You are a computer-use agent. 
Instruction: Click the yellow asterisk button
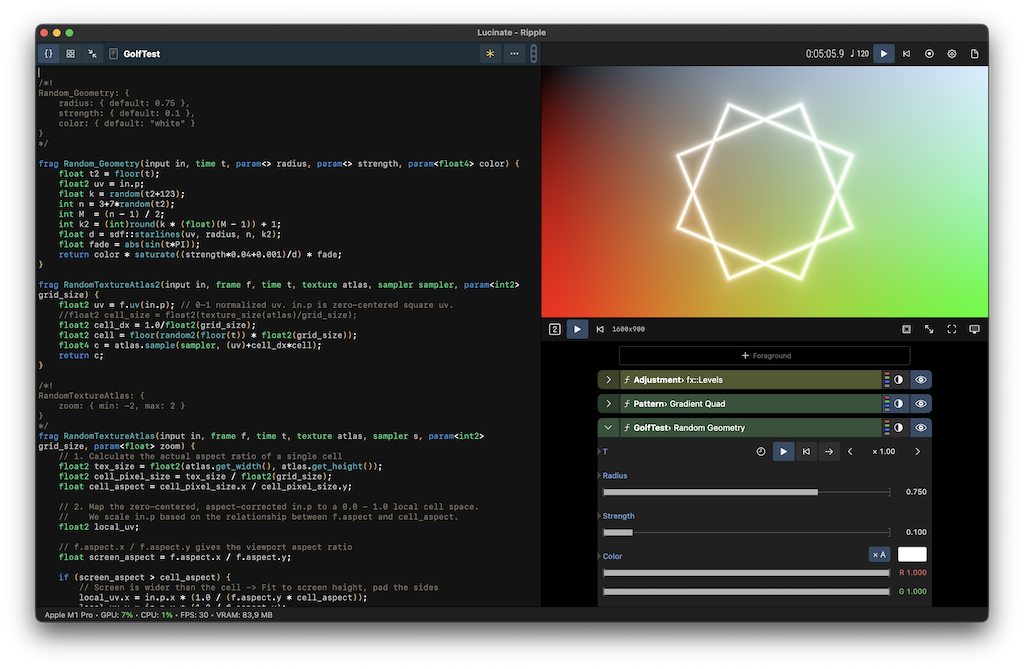click(x=490, y=54)
